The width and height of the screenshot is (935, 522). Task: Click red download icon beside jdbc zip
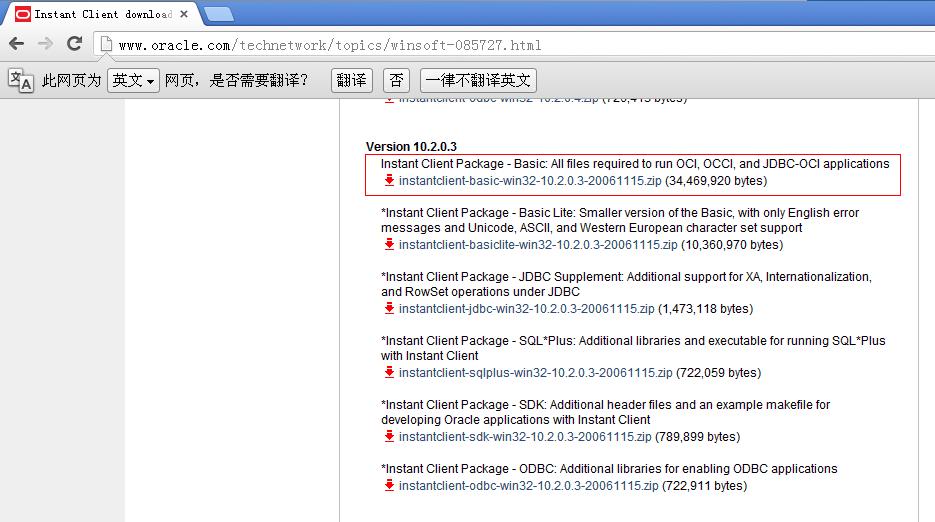[389, 308]
